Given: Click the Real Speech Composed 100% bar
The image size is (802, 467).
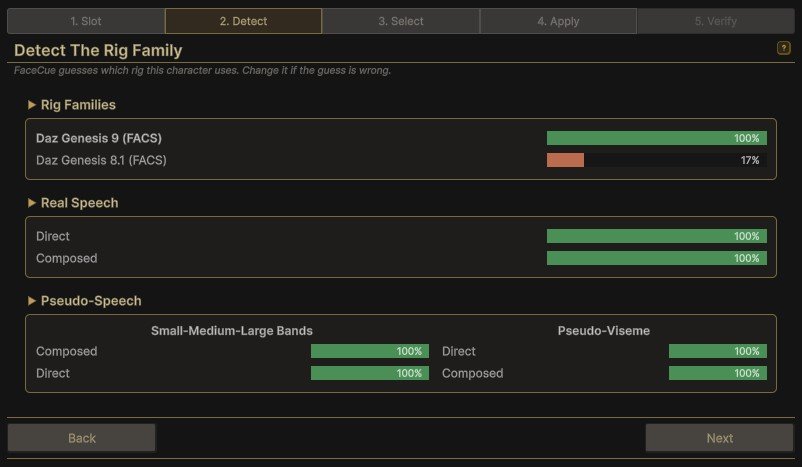Looking at the screenshot, I should click(657, 258).
